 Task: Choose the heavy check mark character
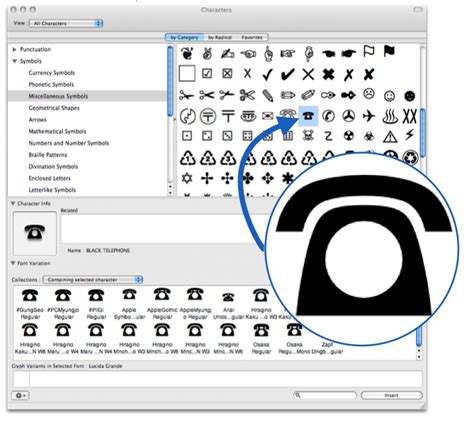pos(288,75)
